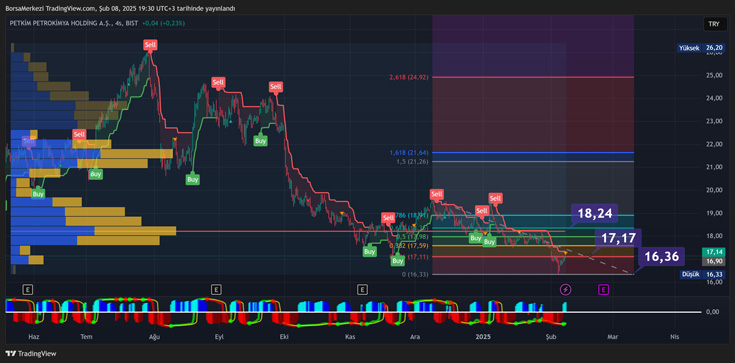Click the 22,00 price axis label
The height and width of the screenshot is (363, 735).
point(713,144)
